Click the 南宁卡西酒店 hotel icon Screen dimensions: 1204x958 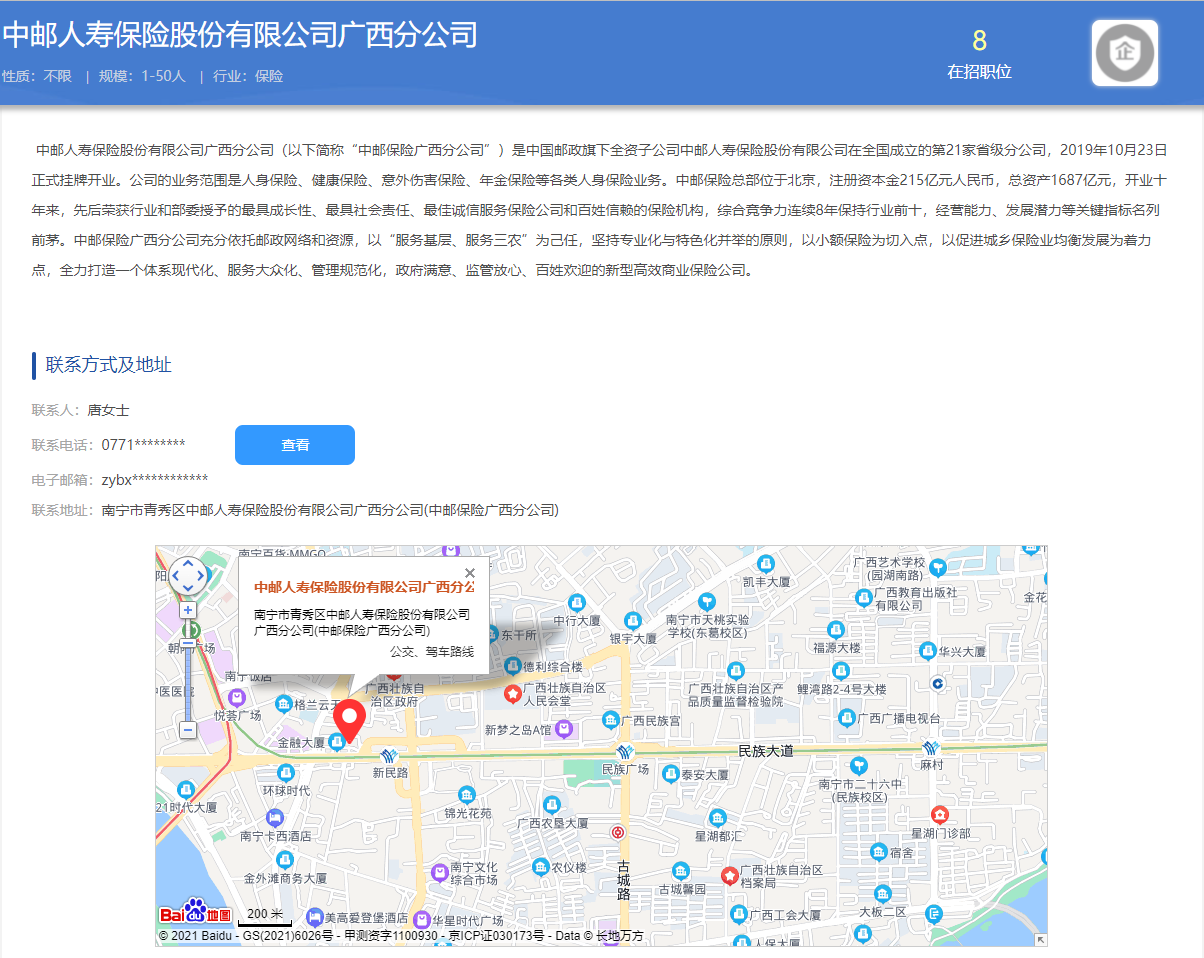tap(276, 817)
